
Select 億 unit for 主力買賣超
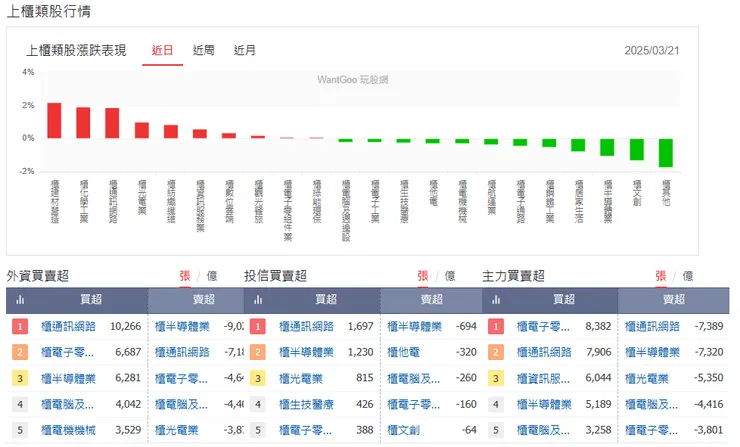[688, 276]
